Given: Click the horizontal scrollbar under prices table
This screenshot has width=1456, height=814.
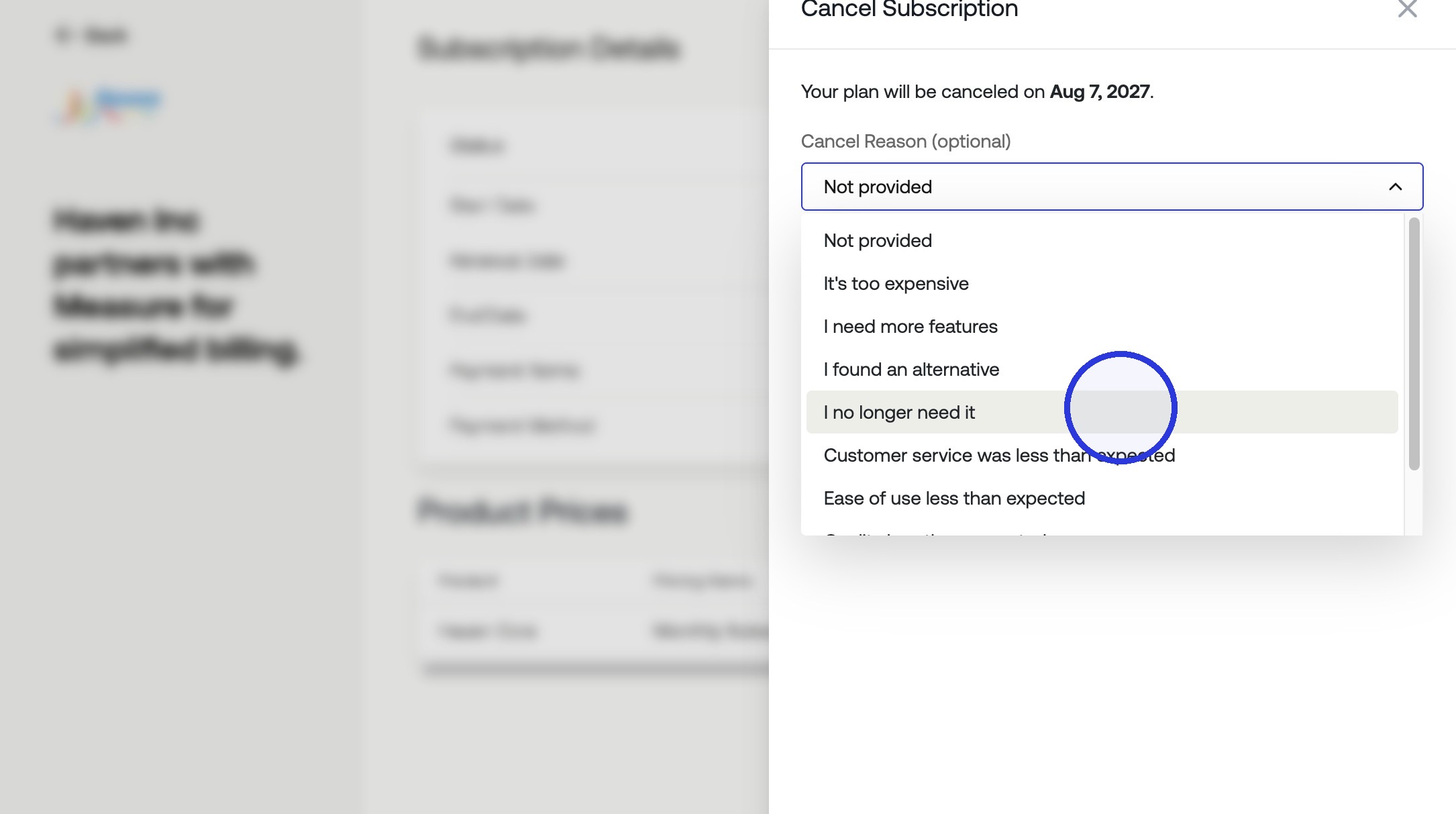Looking at the screenshot, I should pos(596,668).
